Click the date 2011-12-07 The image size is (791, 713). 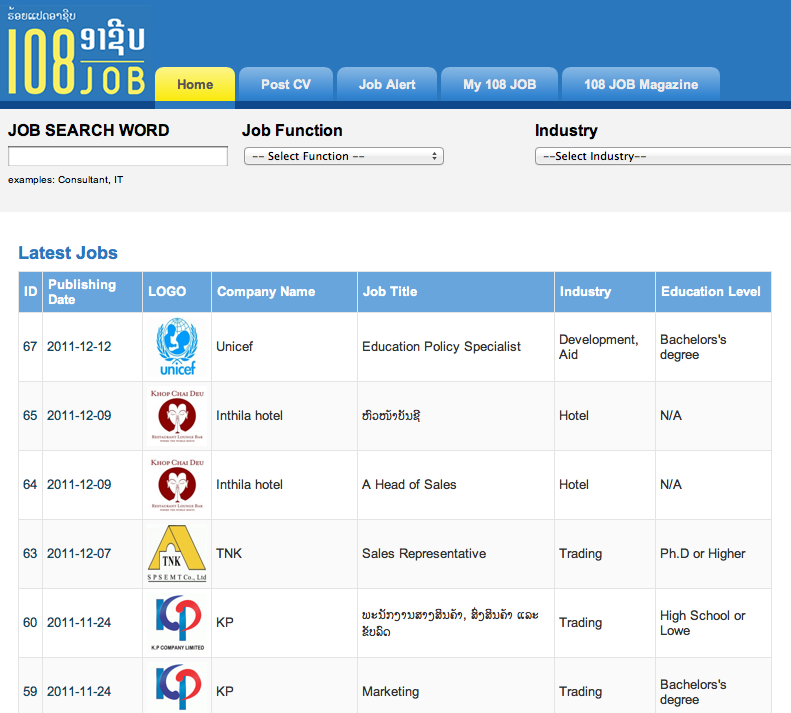79,554
